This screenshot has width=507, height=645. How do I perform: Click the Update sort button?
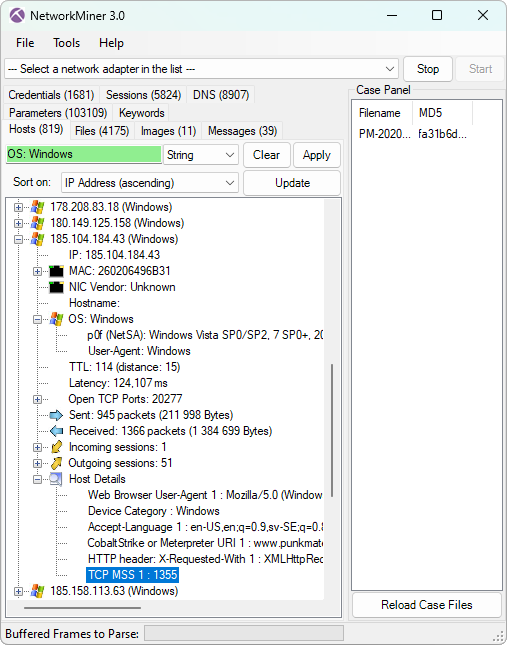(x=292, y=183)
